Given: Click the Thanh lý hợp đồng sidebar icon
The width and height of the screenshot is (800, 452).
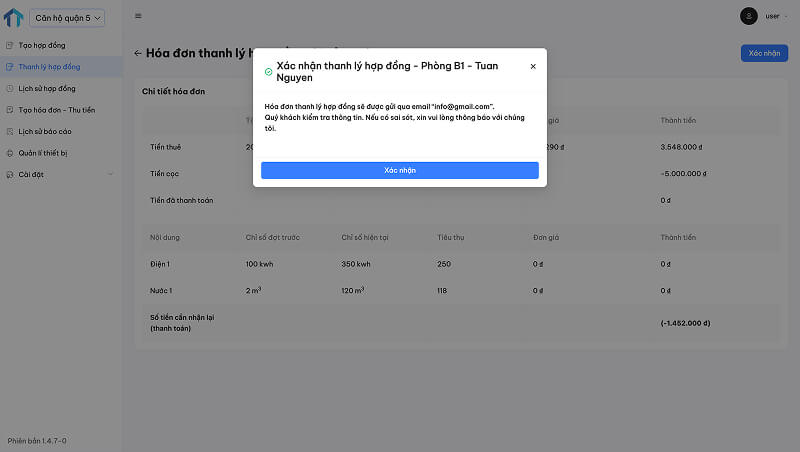Looking at the screenshot, I should [x=10, y=67].
